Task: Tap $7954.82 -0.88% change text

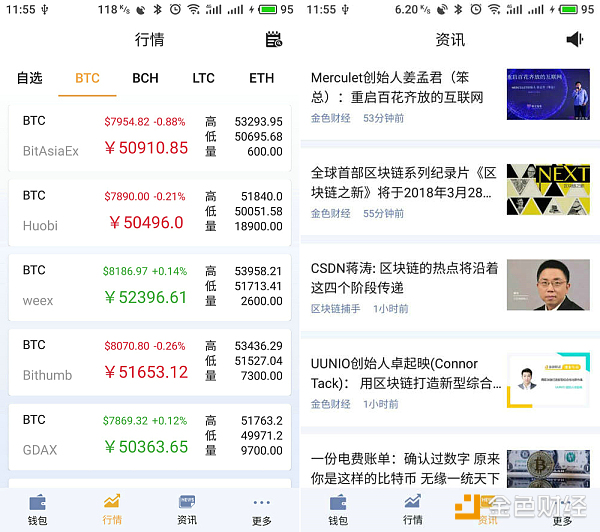Action: point(145,122)
